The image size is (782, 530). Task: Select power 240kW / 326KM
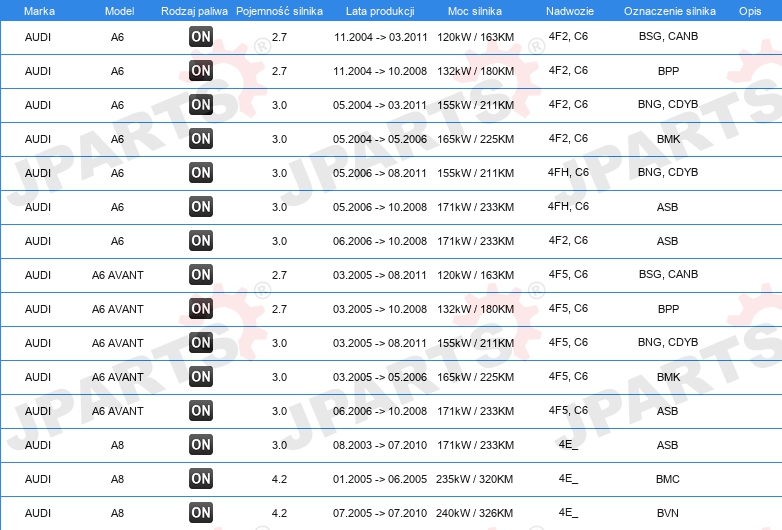(x=474, y=513)
